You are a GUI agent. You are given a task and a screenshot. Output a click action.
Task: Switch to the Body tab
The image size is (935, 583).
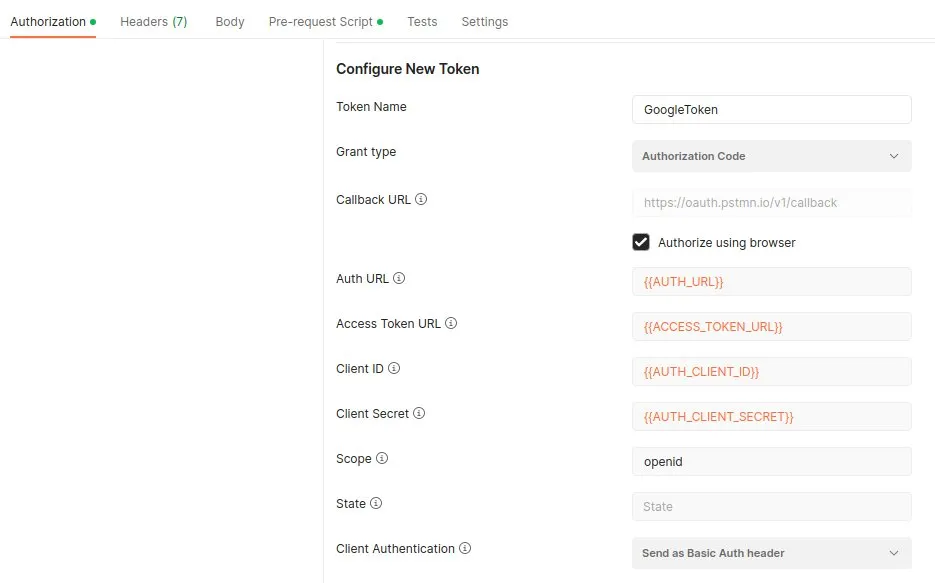click(230, 21)
